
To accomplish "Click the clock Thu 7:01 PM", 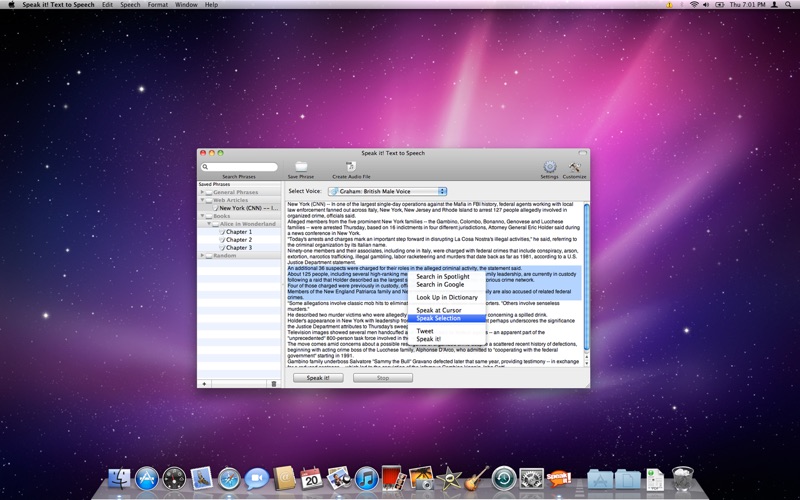I will pos(747,5).
